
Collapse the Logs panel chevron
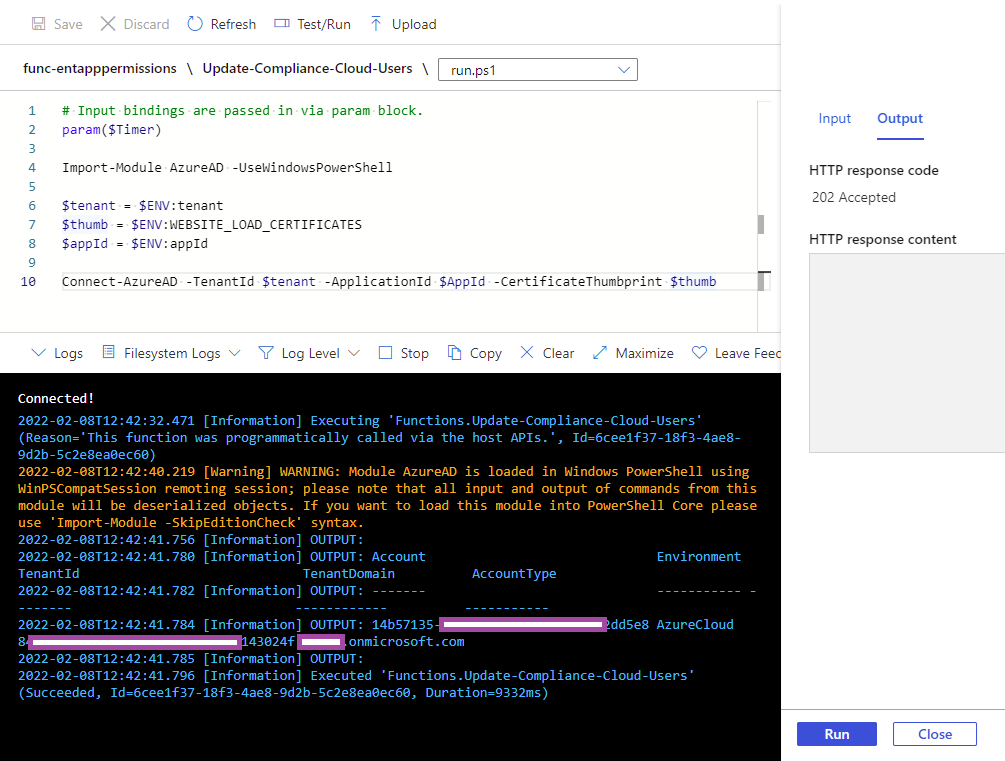[x=38, y=353]
